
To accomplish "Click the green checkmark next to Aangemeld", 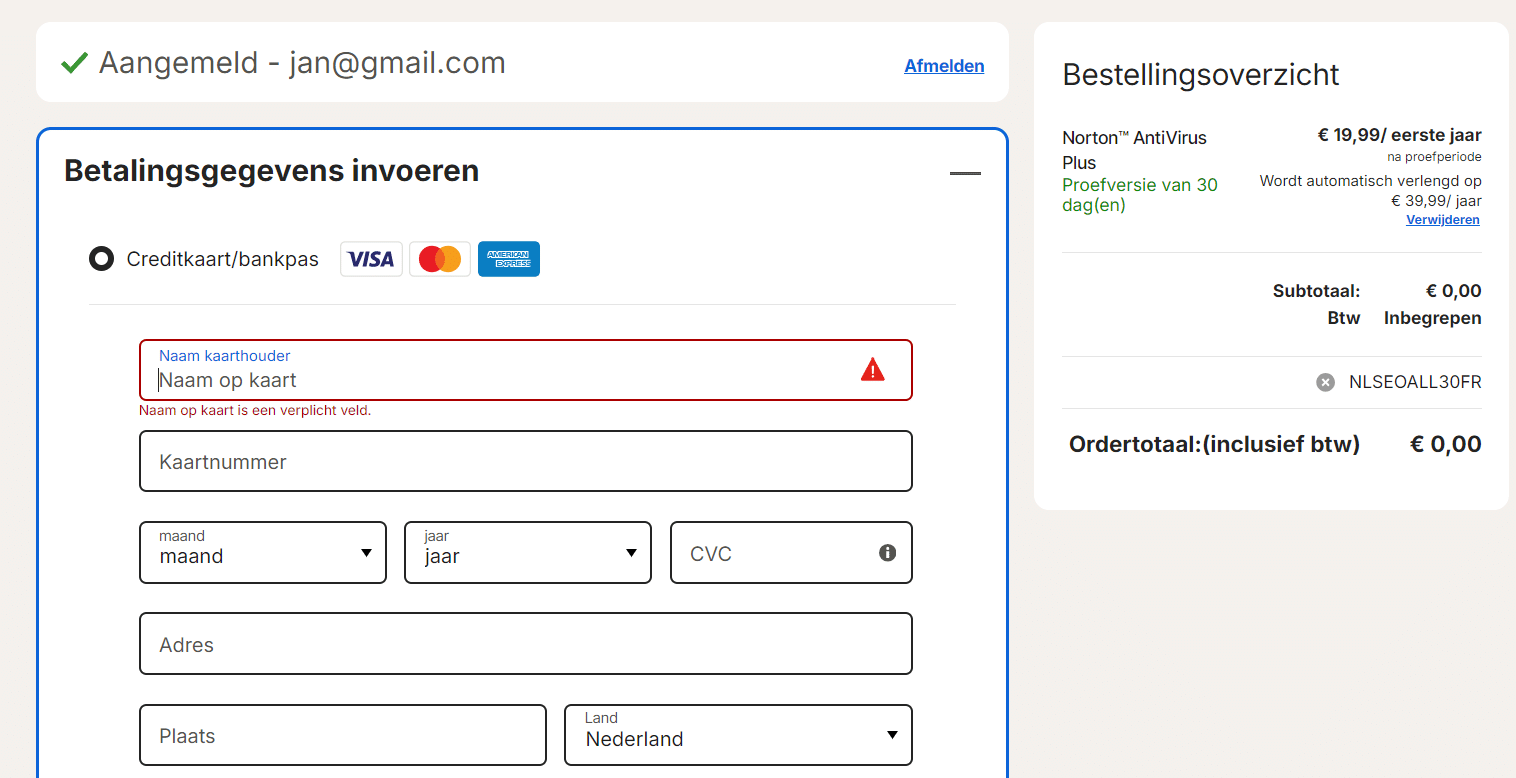I will point(74,63).
